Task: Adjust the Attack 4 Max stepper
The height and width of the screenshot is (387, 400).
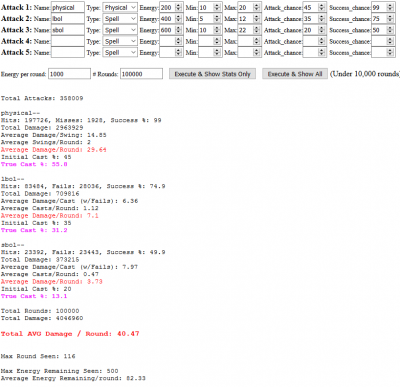Action: [x=257, y=41]
